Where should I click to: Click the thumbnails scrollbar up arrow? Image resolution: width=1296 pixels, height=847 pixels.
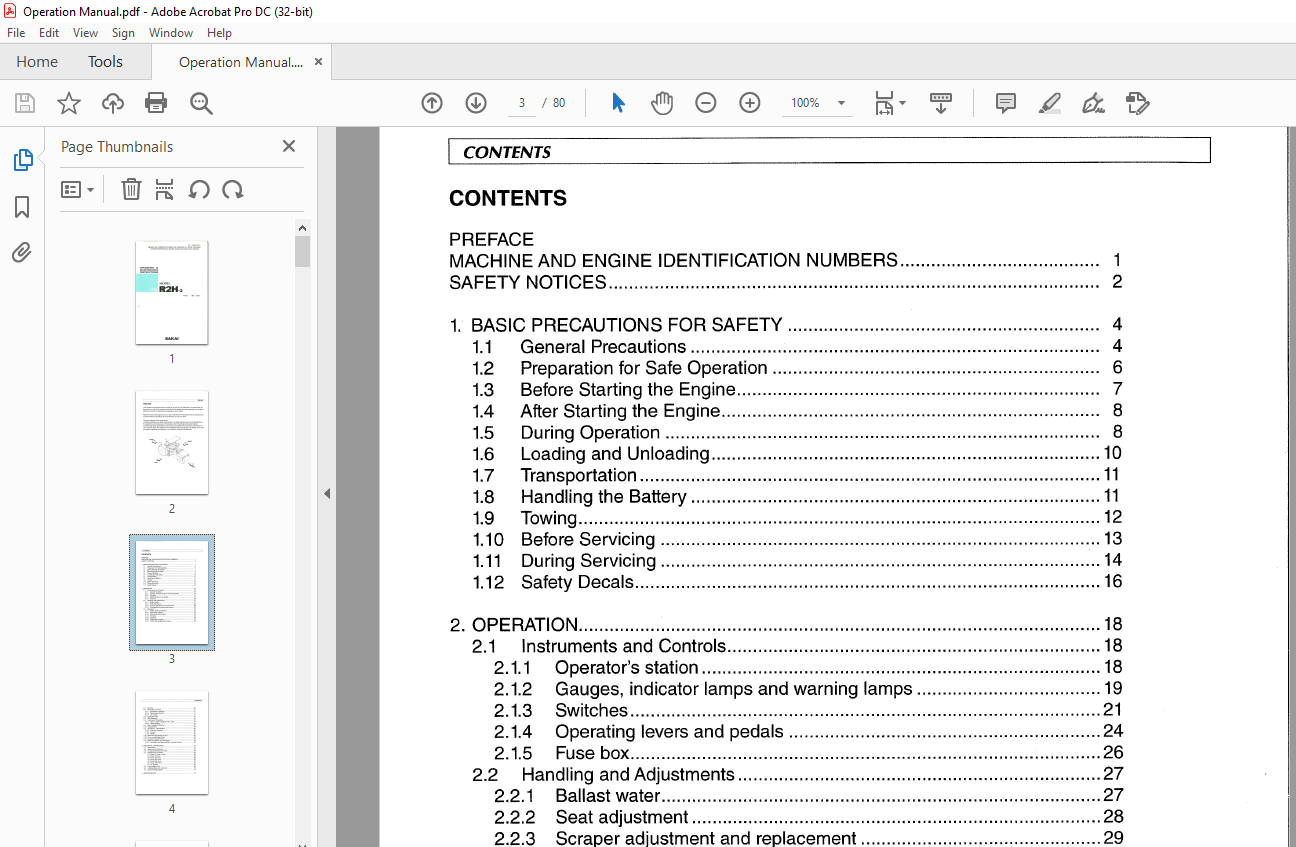point(303,228)
